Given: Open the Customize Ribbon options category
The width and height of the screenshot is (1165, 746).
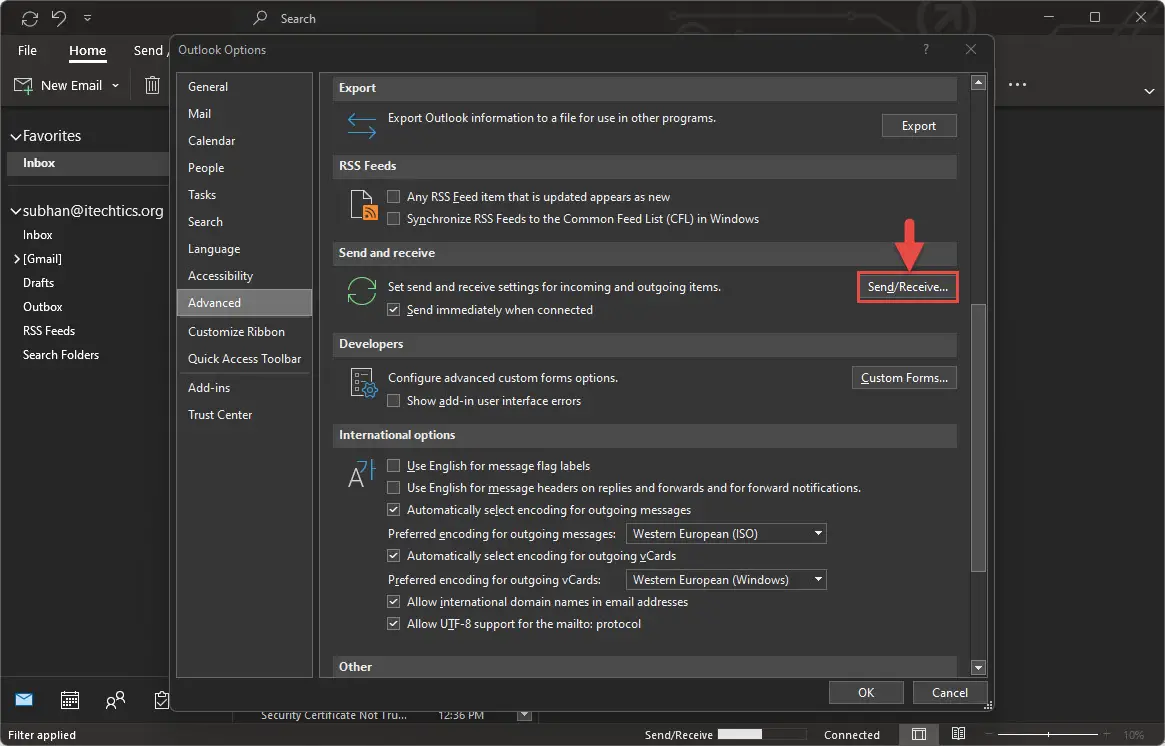Looking at the screenshot, I should [244, 331].
